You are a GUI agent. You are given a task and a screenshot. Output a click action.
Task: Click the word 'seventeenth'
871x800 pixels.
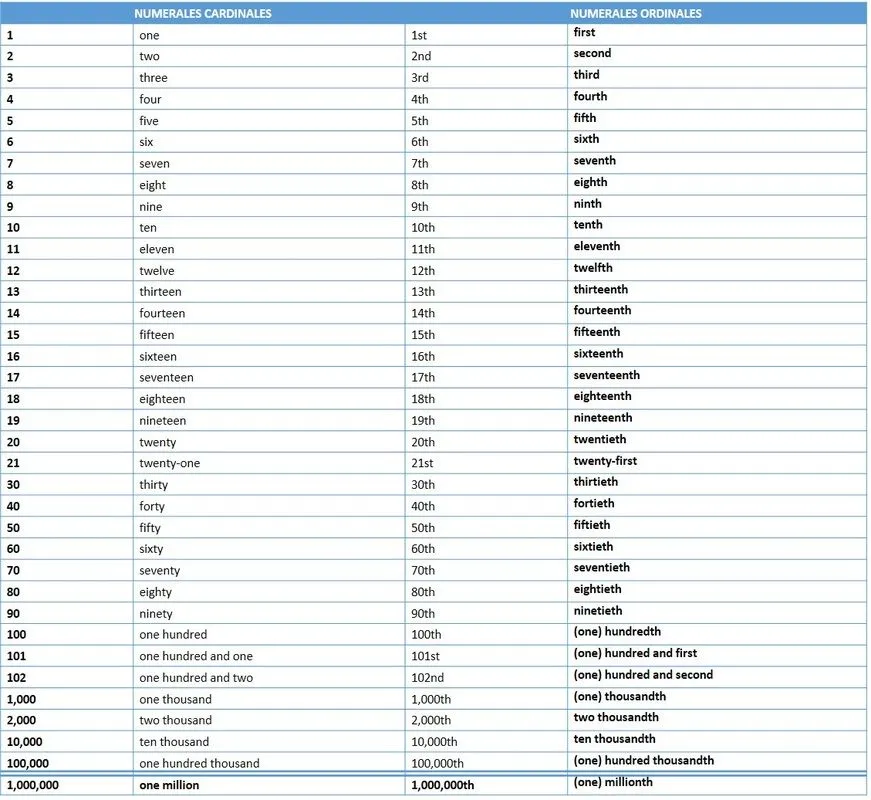(x=607, y=376)
